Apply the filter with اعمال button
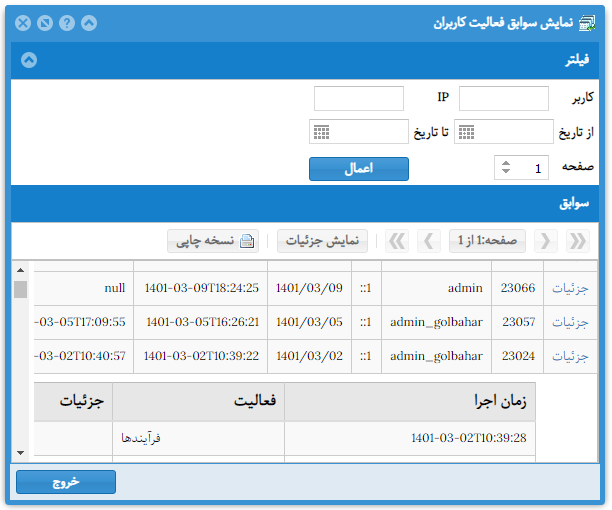Screen dimensions: 612x510 (x=359, y=169)
